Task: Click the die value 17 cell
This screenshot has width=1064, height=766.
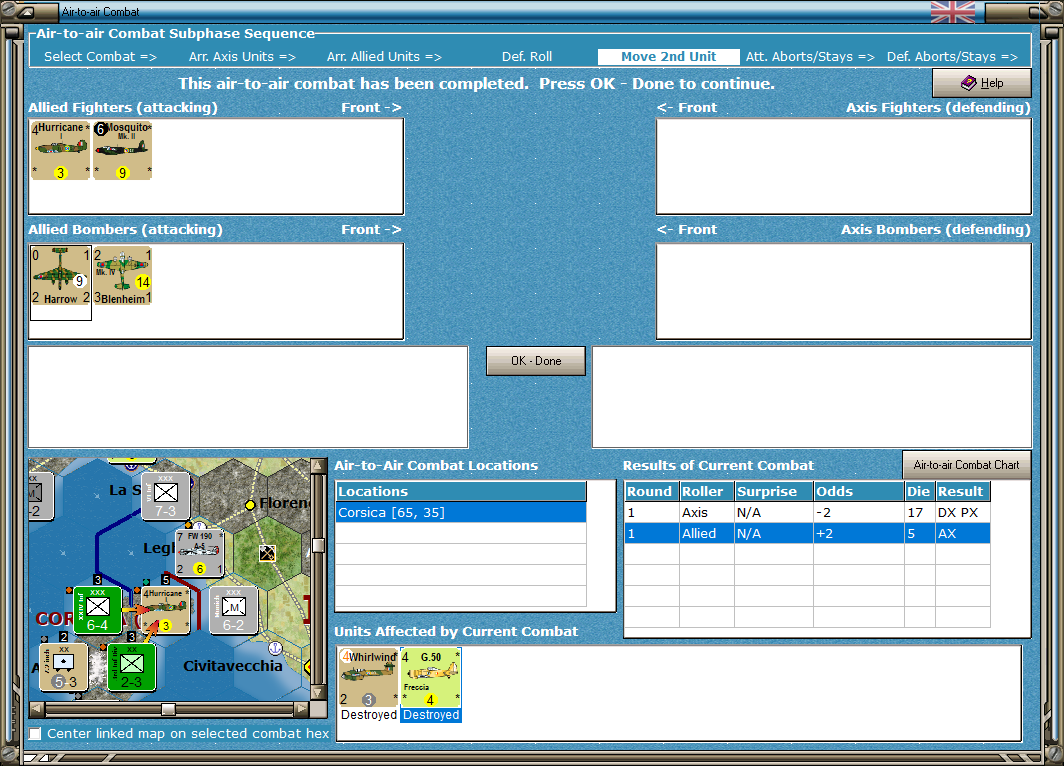Action: (x=919, y=512)
